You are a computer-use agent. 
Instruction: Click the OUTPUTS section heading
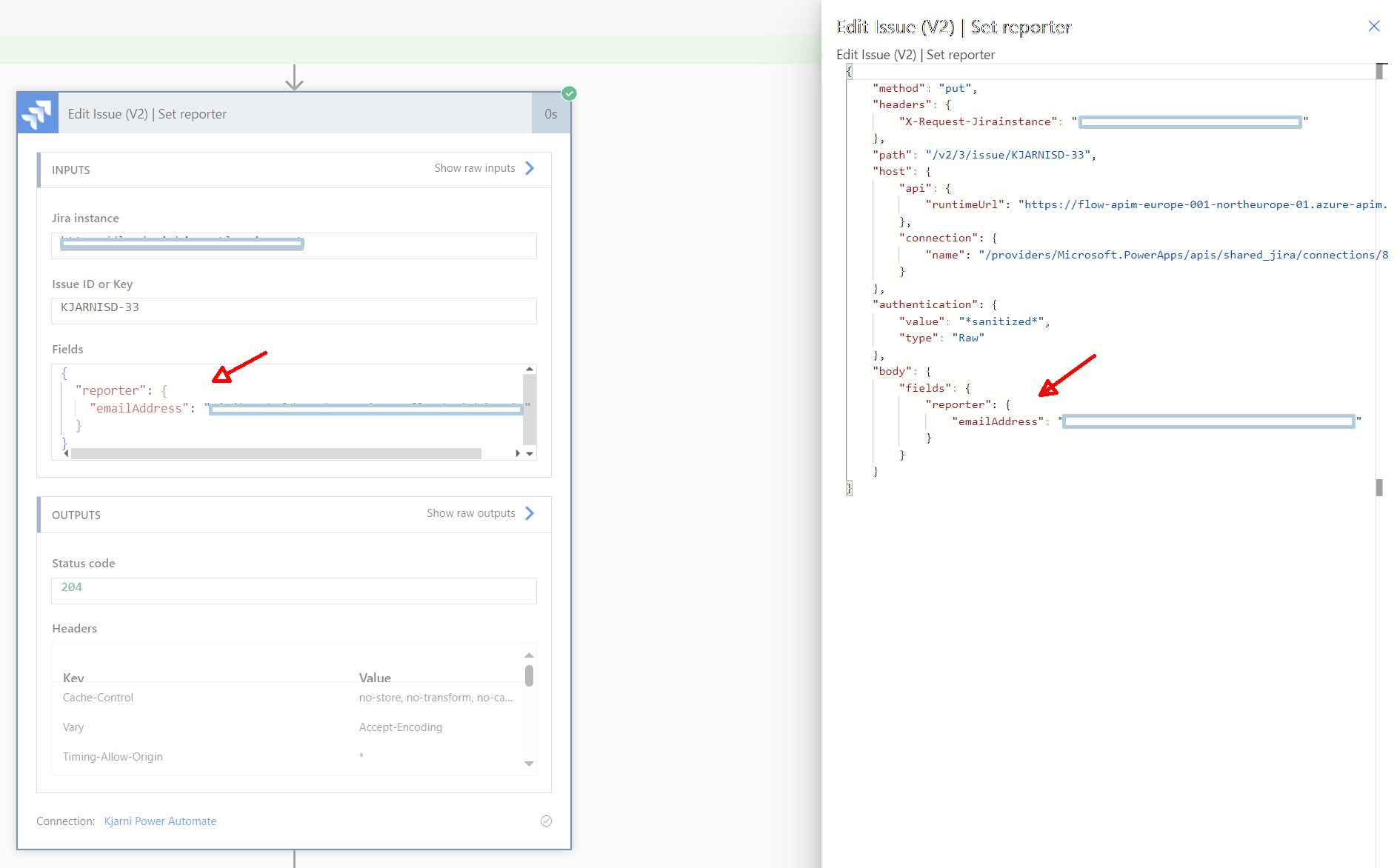[x=76, y=515]
